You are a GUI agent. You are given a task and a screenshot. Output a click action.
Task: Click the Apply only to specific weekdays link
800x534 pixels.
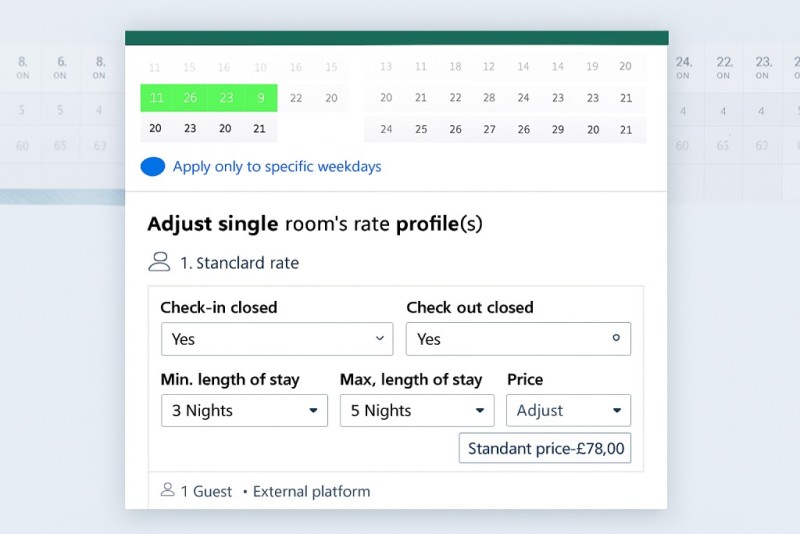[277, 167]
